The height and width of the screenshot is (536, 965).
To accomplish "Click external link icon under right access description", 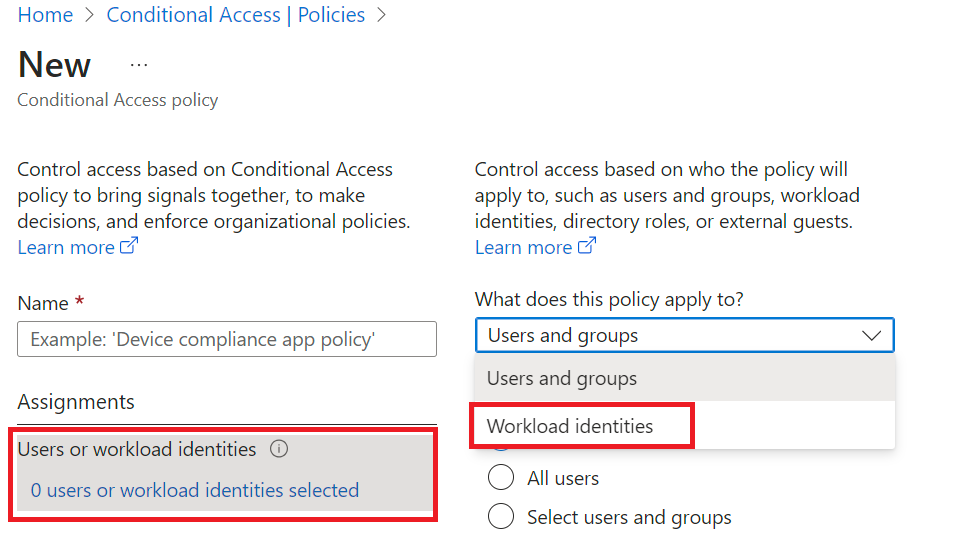I will coord(586,246).
